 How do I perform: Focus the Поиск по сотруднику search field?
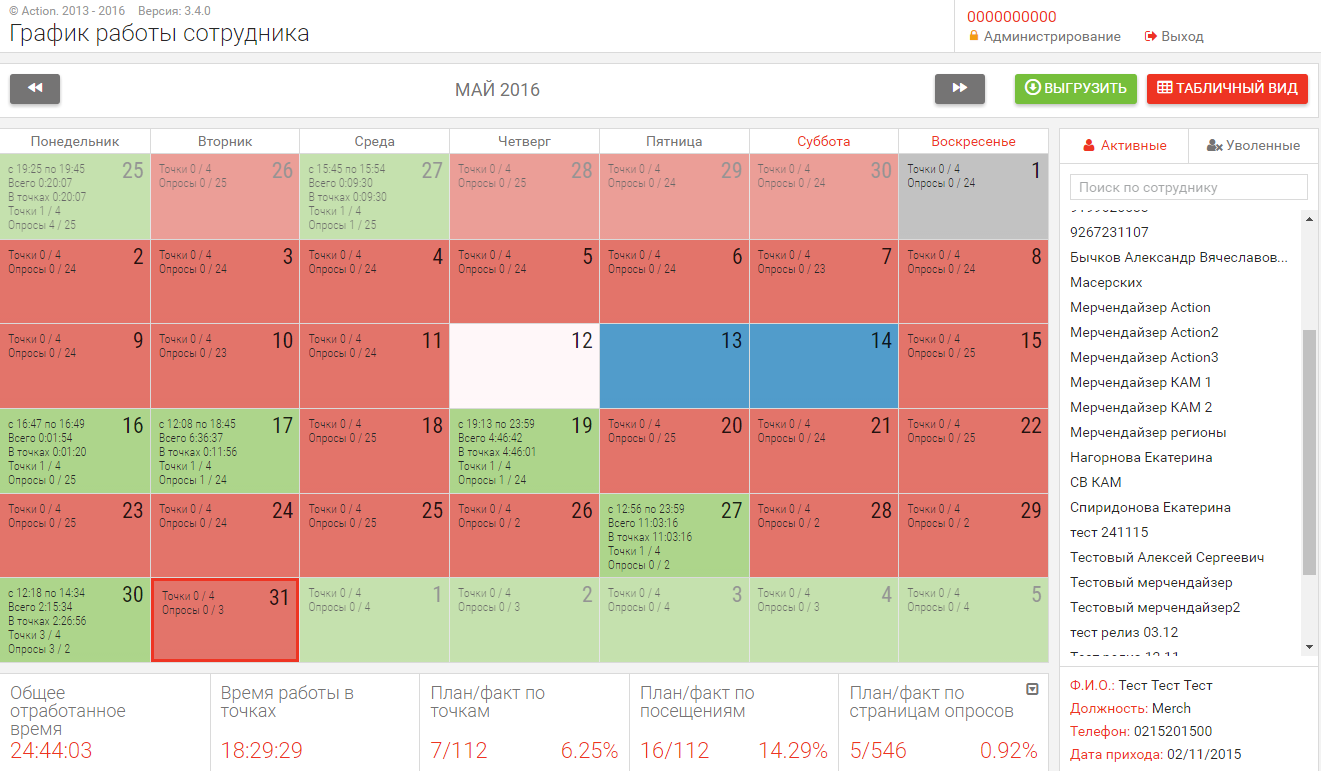pos(1189,187)
